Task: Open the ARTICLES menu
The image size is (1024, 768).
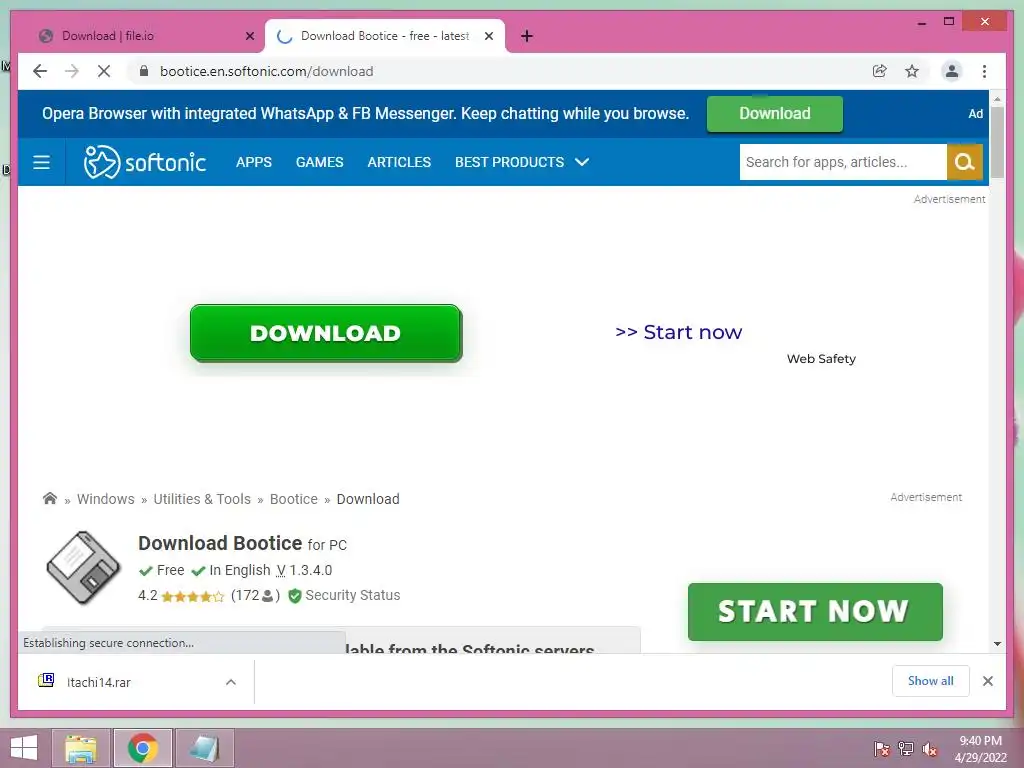Action: click(x=399, y=162)
